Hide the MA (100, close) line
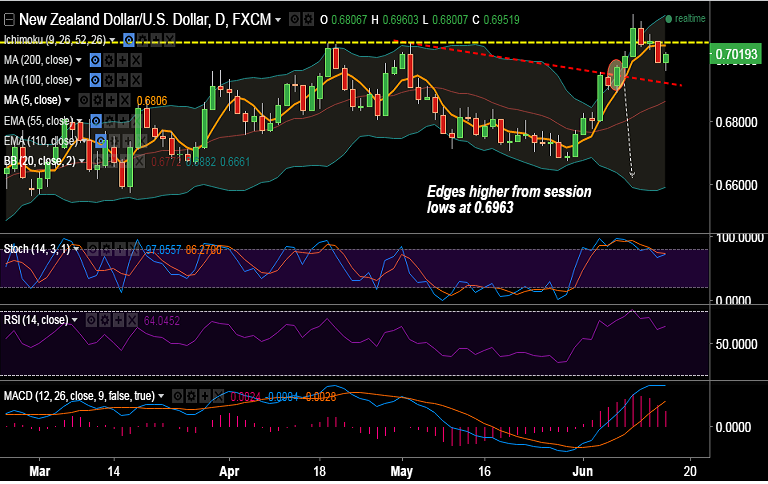Screen dimensions: 768x484 pos(95,80)
